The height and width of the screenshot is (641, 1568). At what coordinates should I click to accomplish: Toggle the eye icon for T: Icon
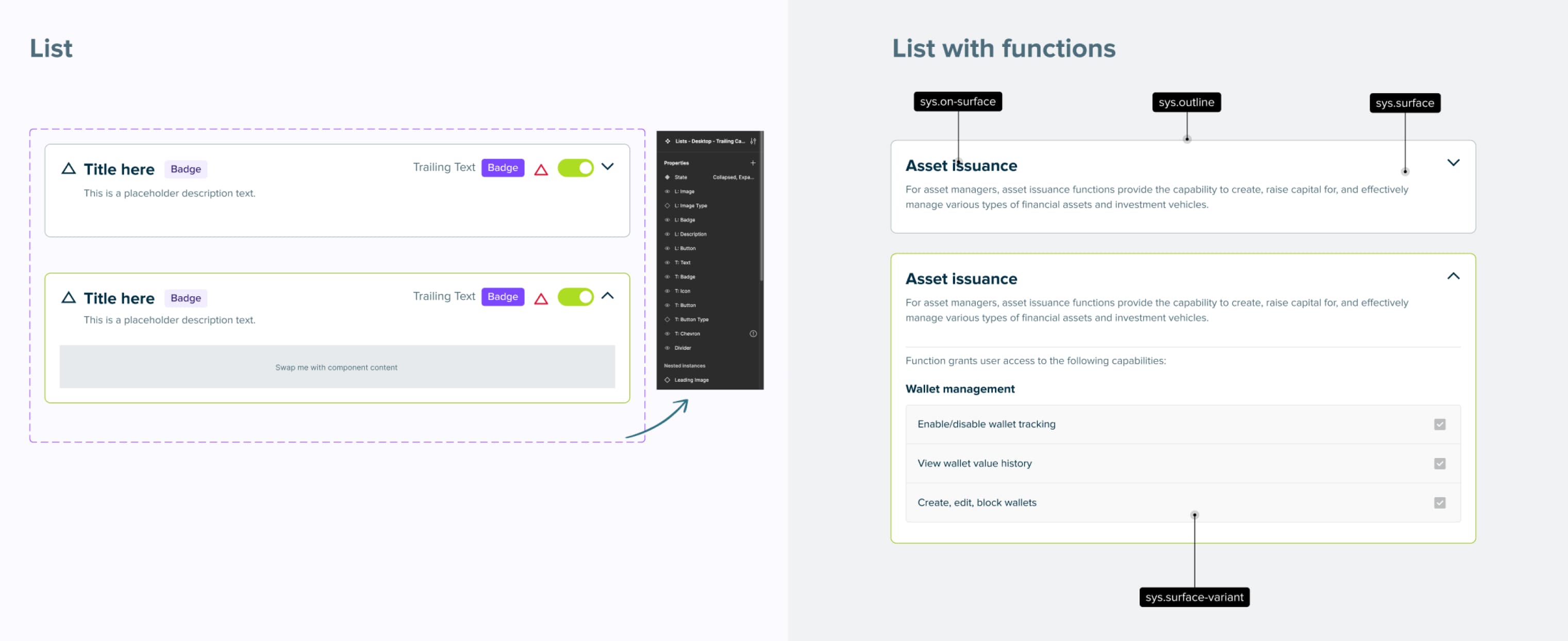point(668,291)
